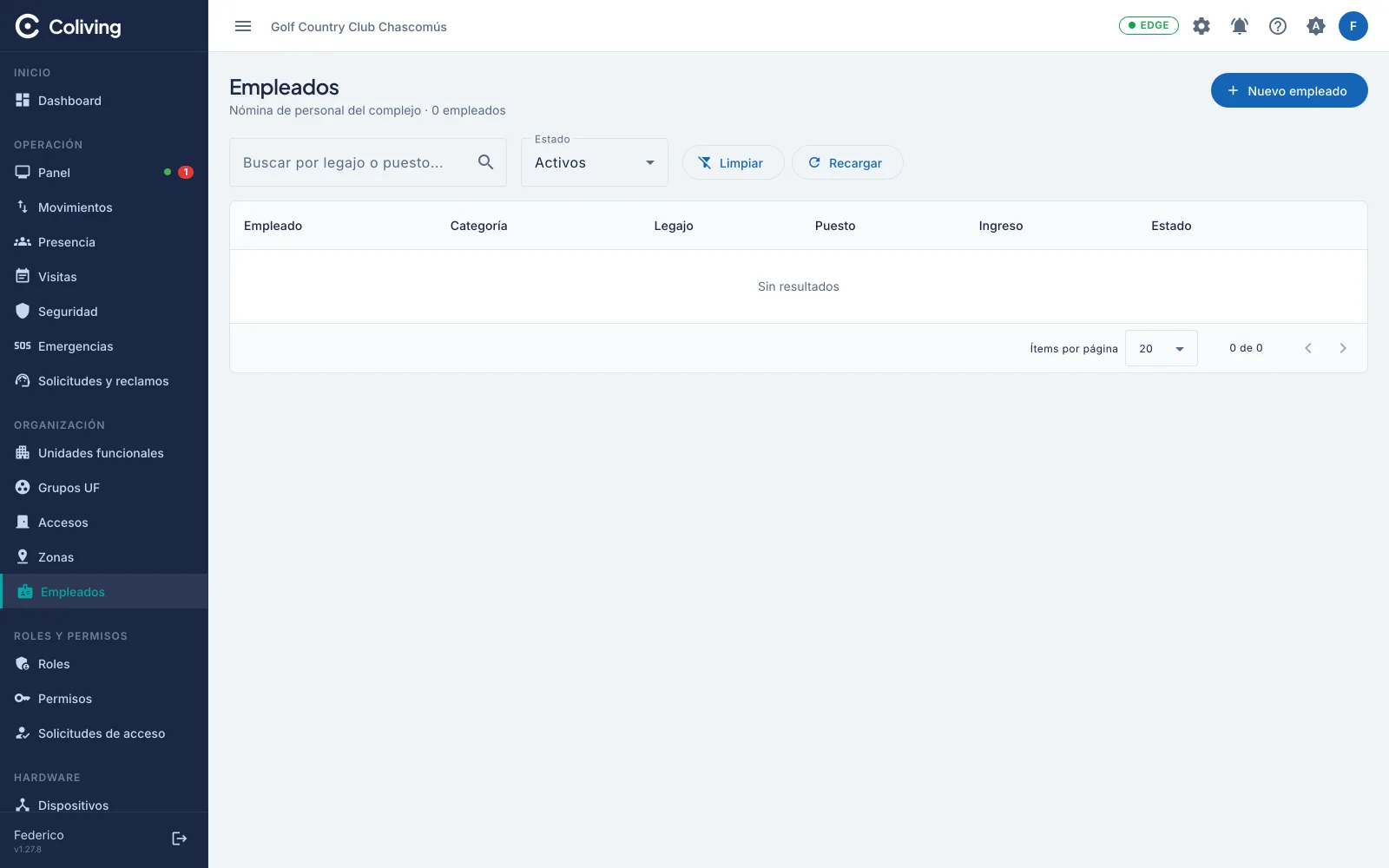Open items per page dropdown
This screenshot has width=1389, height=868.
[x=1162, y=348]
